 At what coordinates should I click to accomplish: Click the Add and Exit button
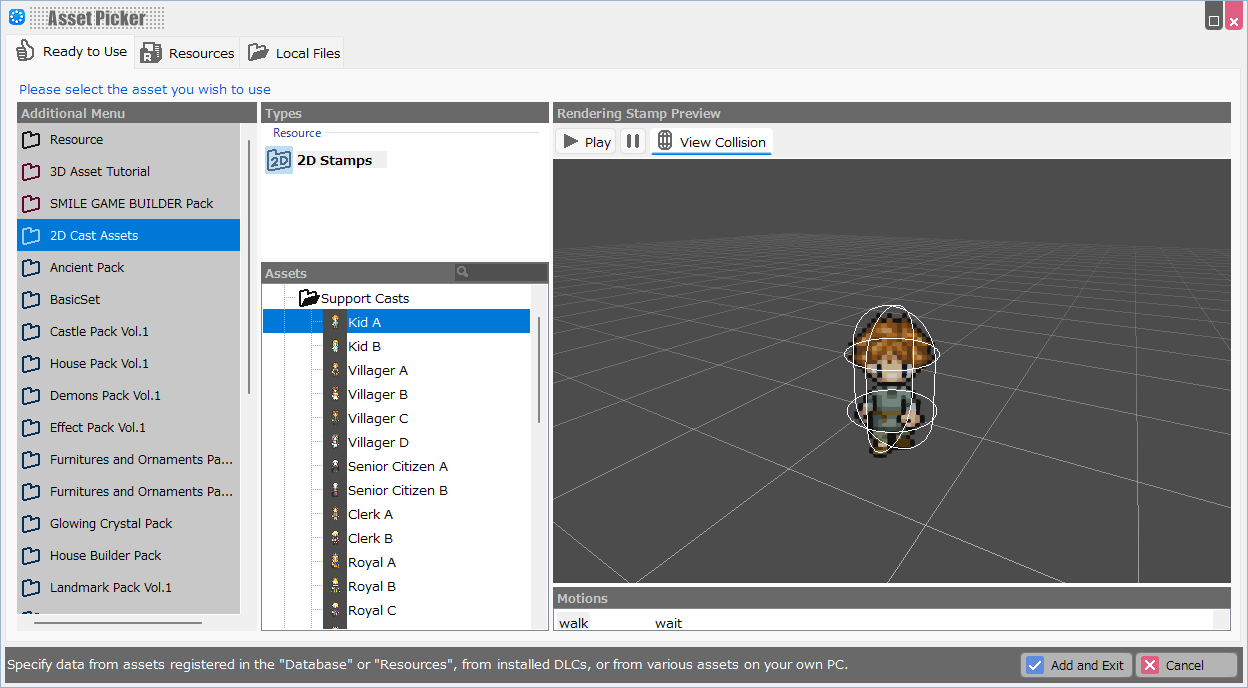[1075, 665]
